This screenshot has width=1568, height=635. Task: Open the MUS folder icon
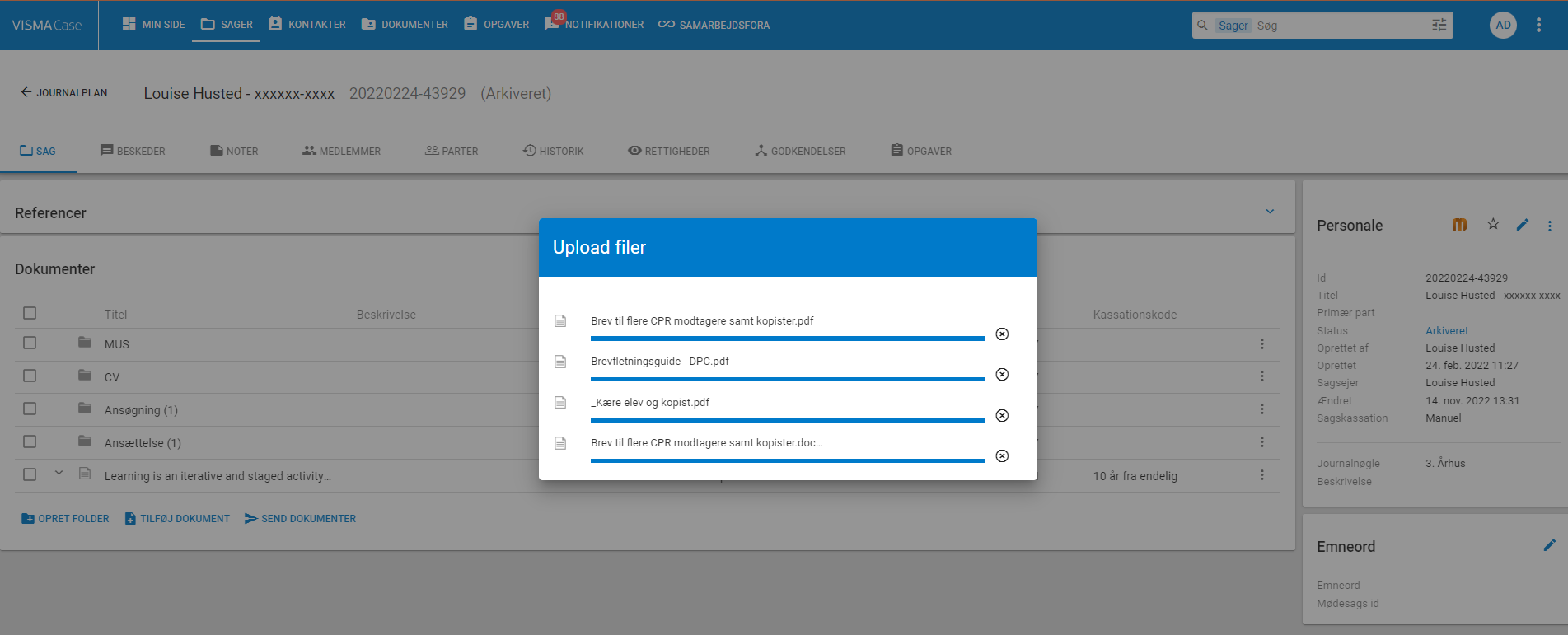pos(85,342)
